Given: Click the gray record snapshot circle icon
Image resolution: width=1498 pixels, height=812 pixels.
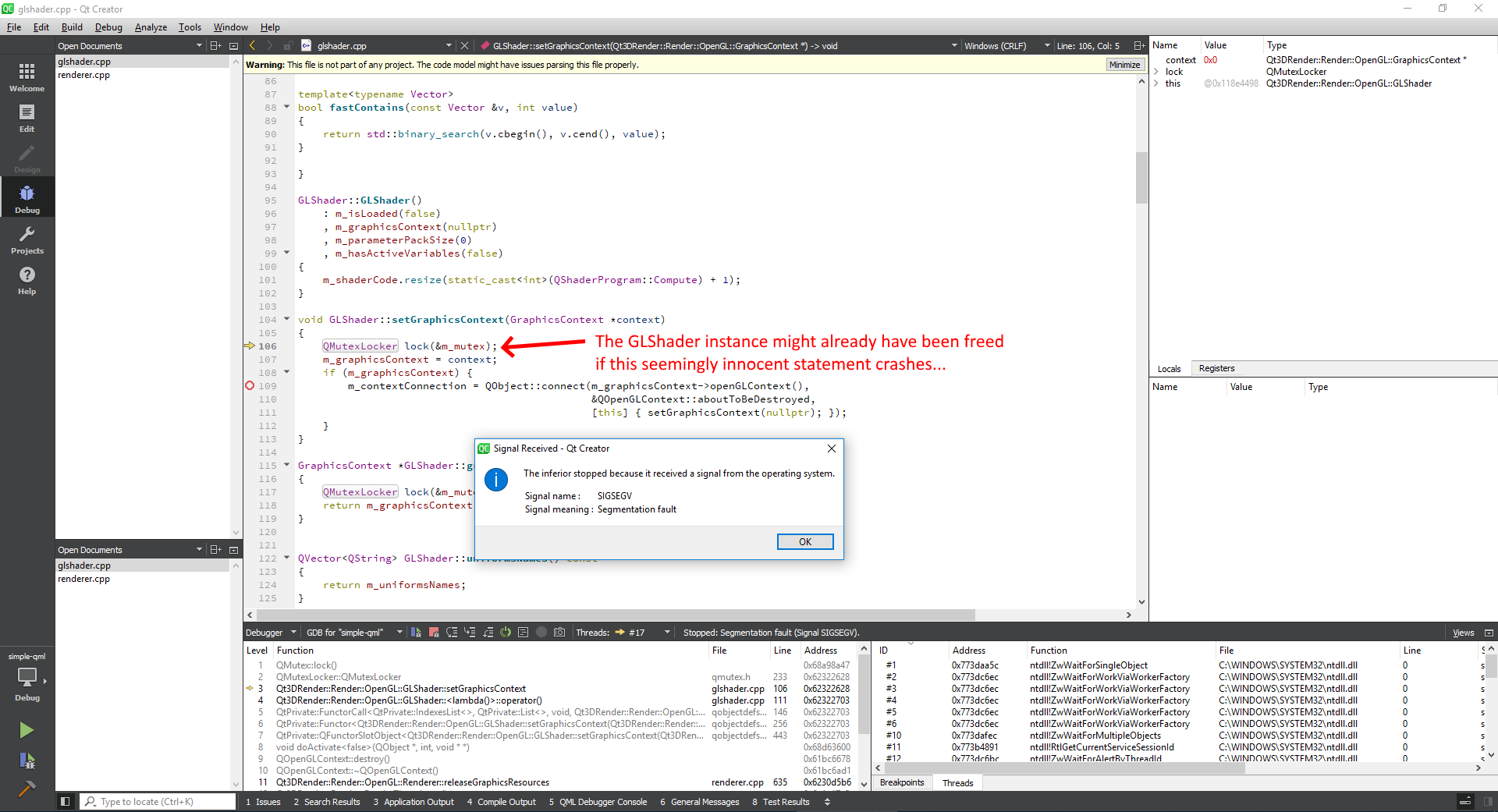Looking at the screenshot, I should pos(541,633).
